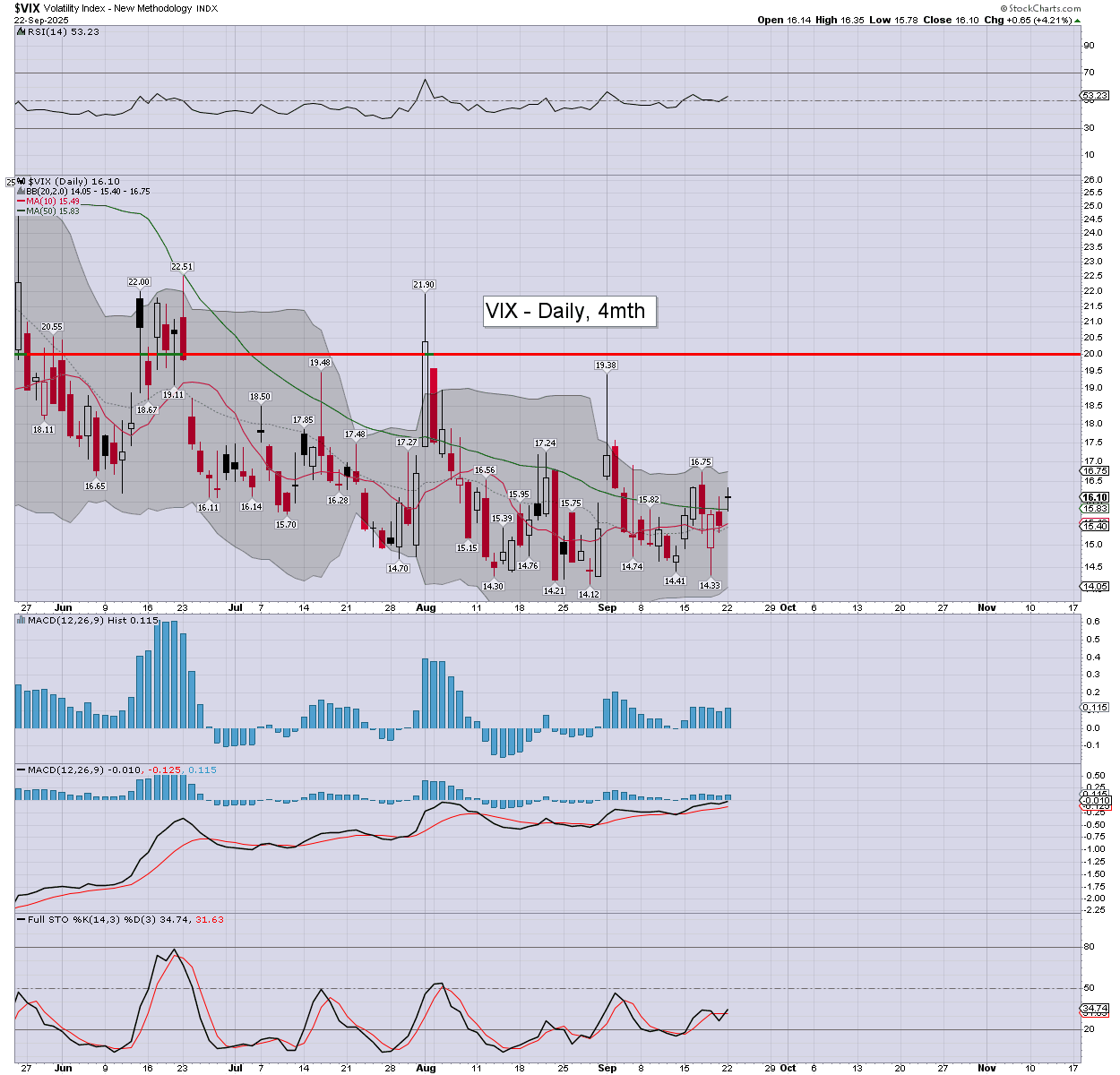This screenshot has width=1120, height=1075.
Task: Click the Stochastic 34.74 value axis tag
Action: click(1095, 1009)
